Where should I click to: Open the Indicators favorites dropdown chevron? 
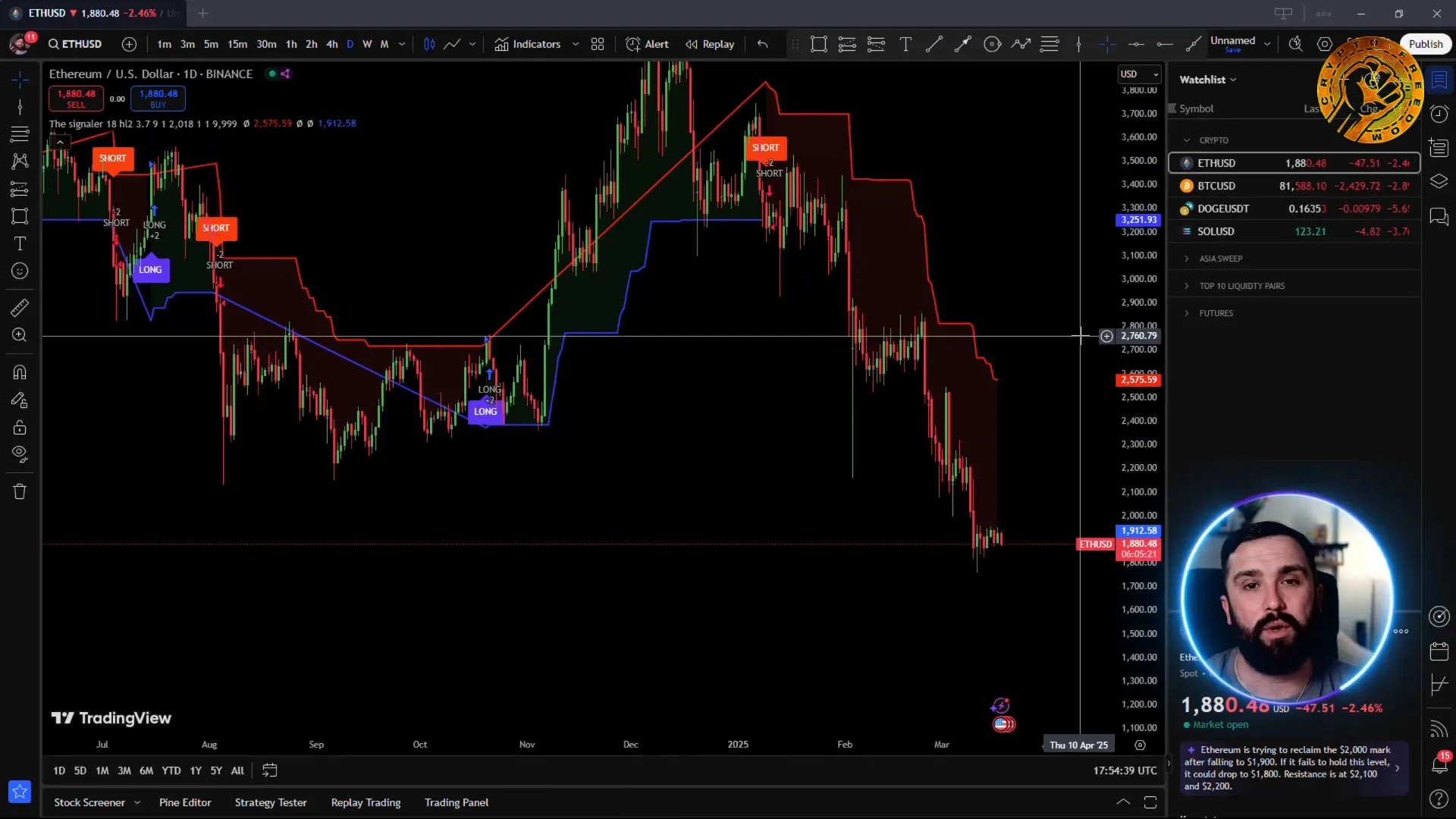(576, 44)
